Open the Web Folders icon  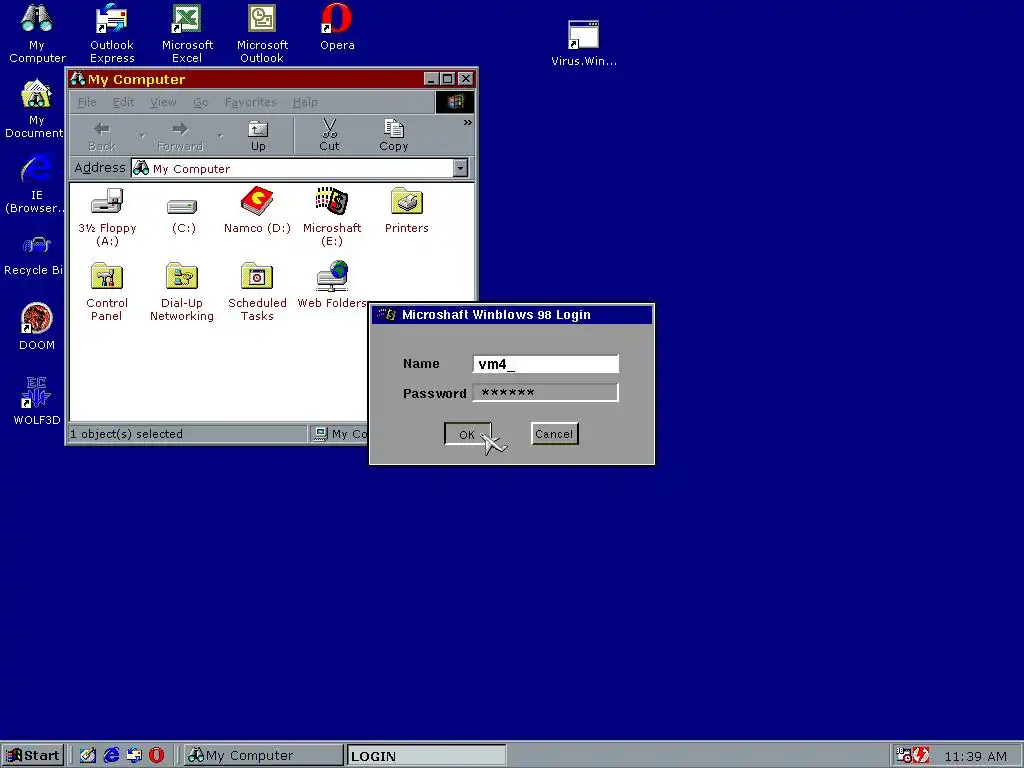[x=332, y=285]
